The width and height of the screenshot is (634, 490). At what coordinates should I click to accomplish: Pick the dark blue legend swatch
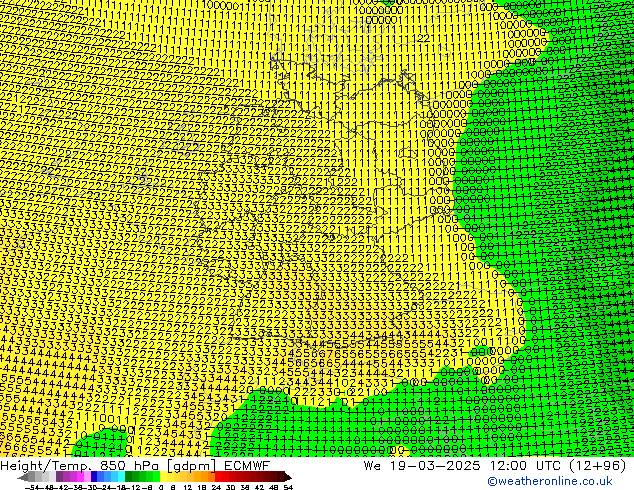click(x=94, y=477)
